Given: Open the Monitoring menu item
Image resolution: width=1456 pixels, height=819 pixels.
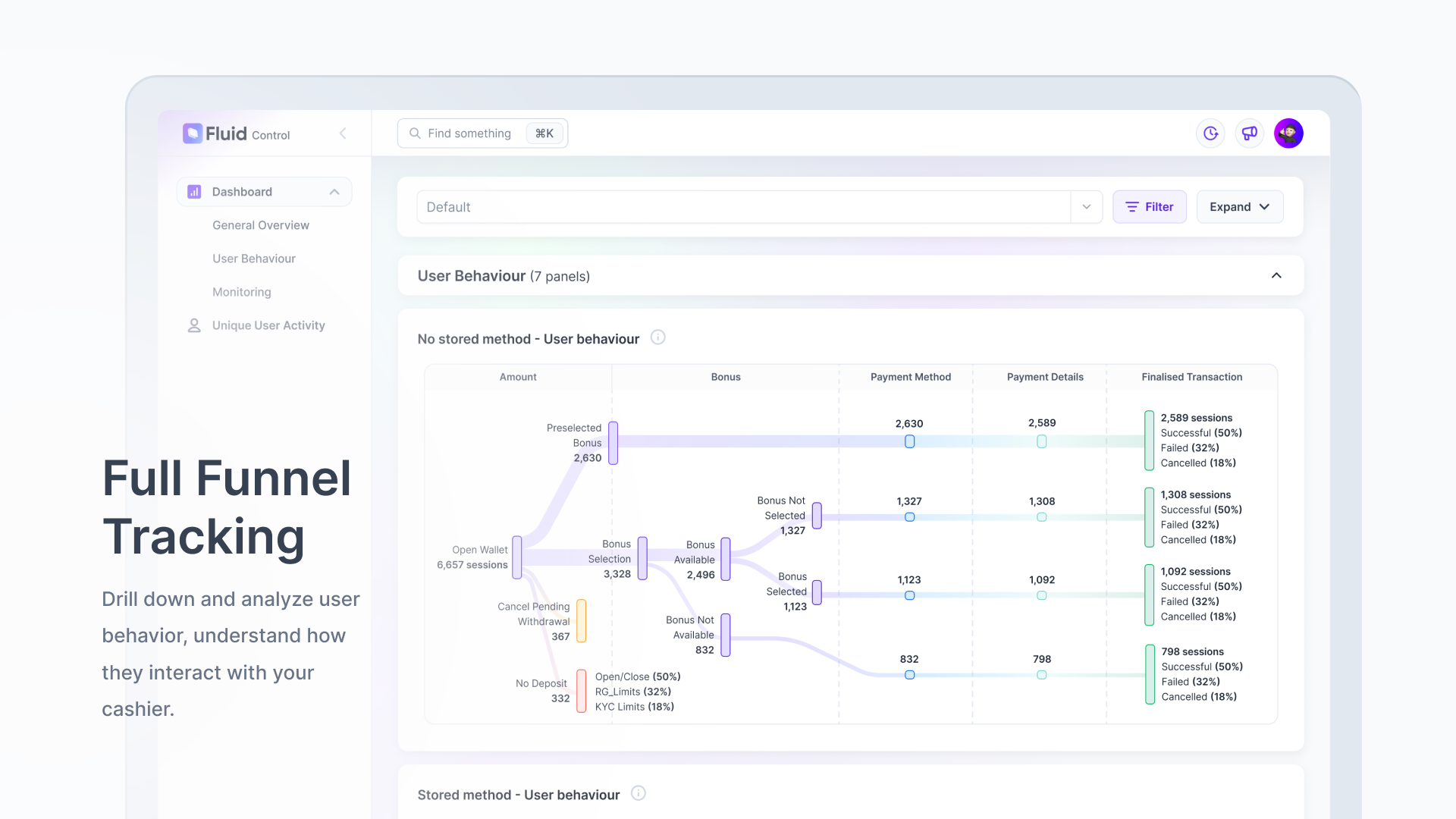Looking at the screenshot, I should point(241,292).
